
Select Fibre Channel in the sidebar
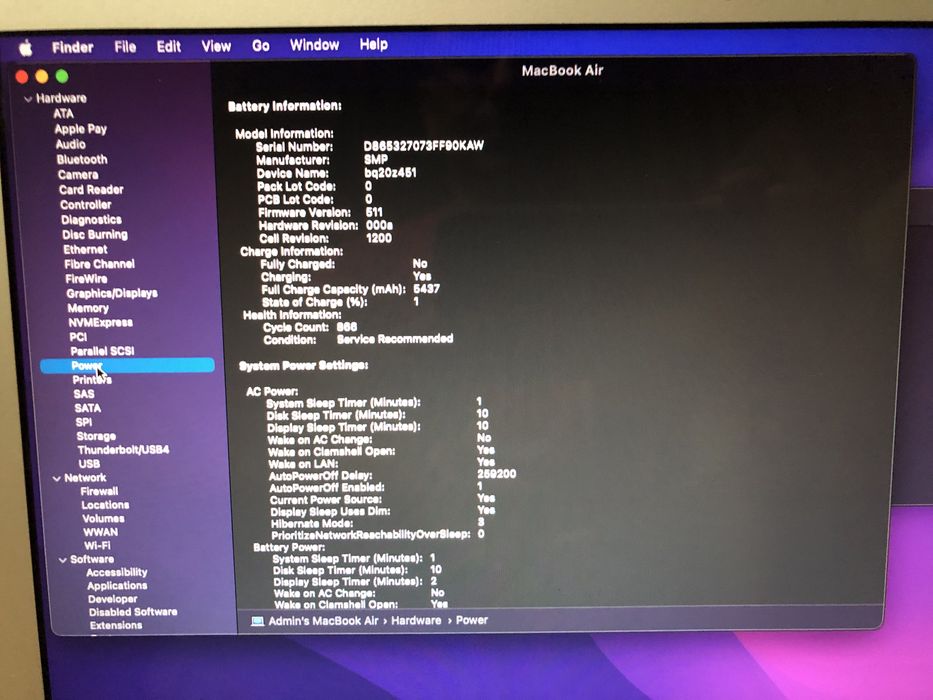(x=99, y=264)
